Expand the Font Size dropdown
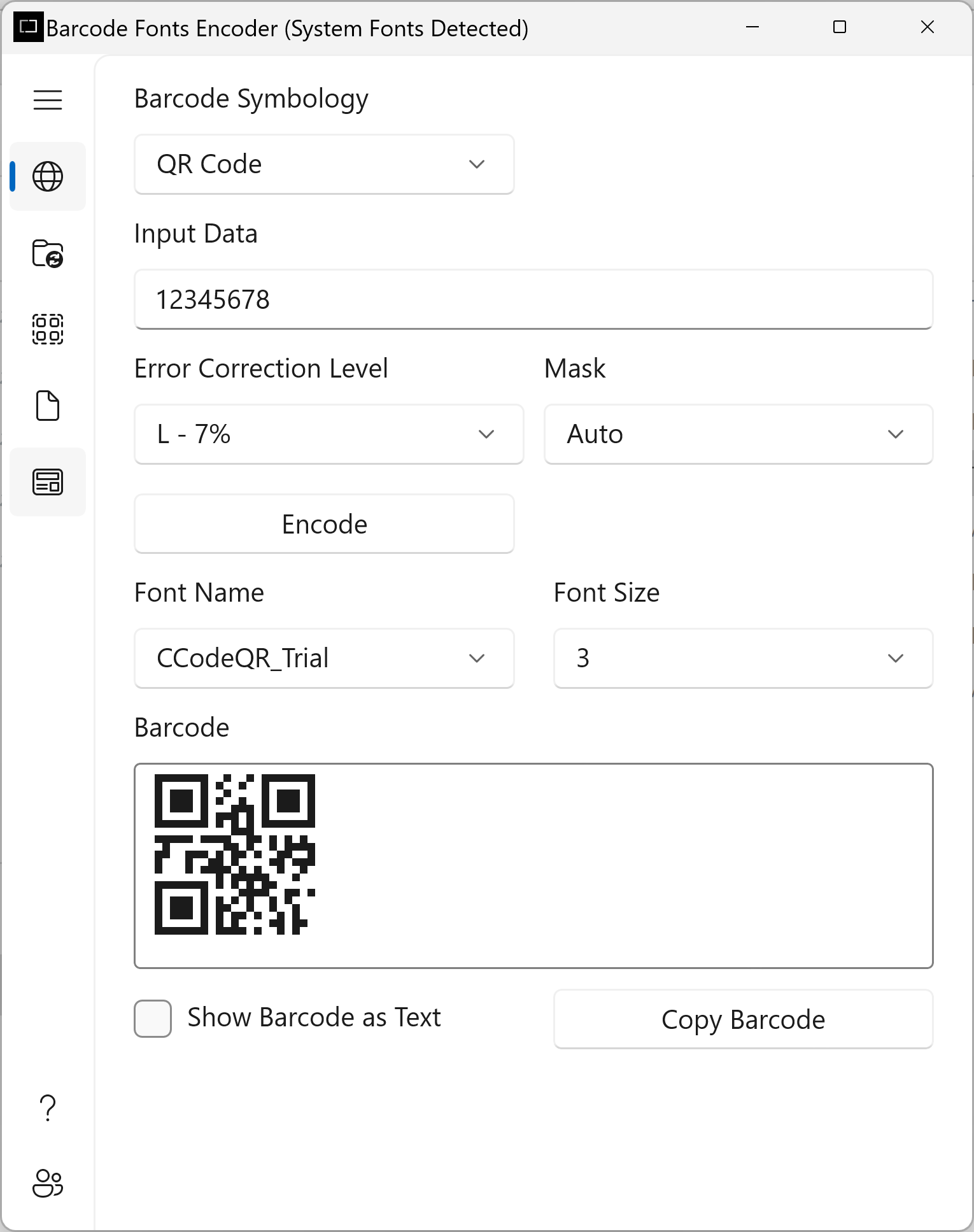This screenshot has height=1232, width=974. pos(744,658)
